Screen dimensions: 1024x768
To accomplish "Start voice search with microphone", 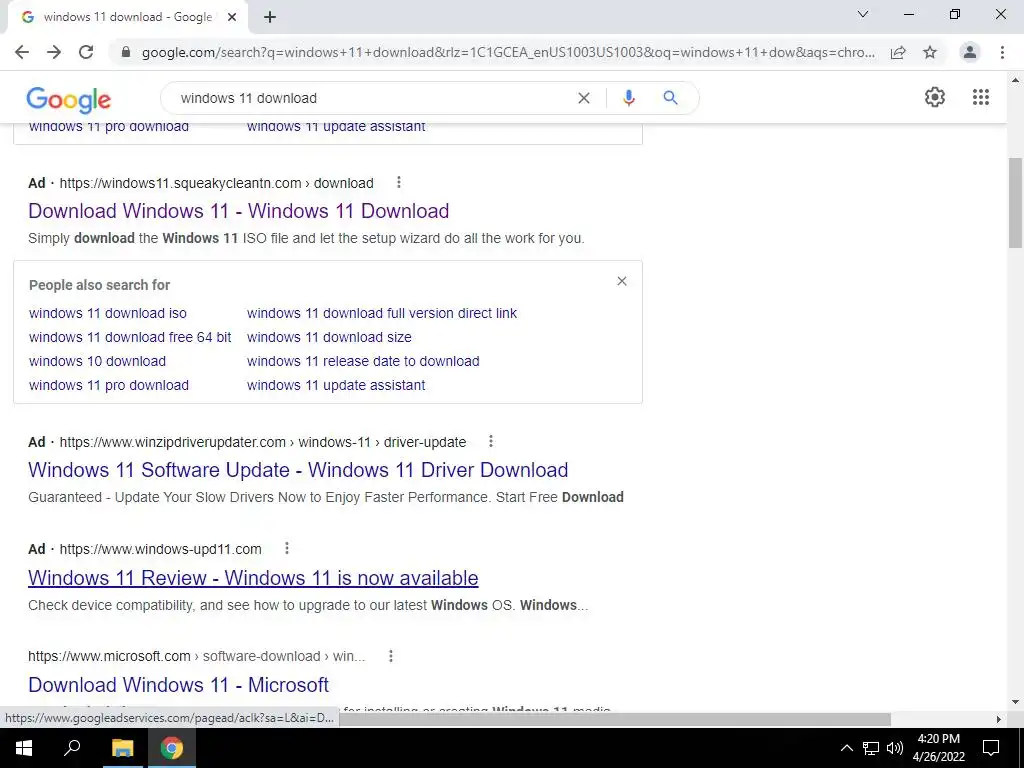I will pyautogui.click(x=628, y=98).
